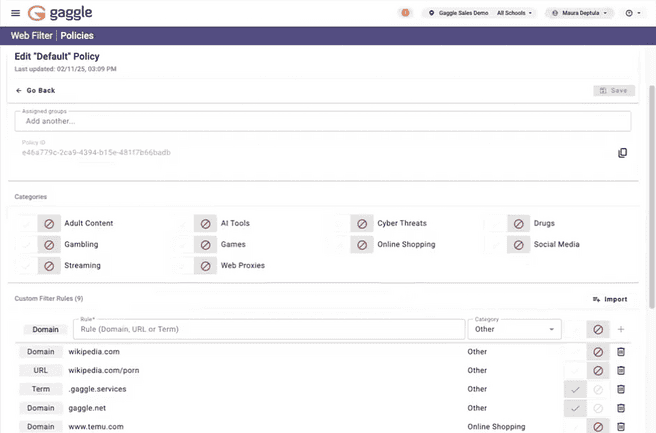This screenshot has width=656, height=433.
Task: Delete the wikipedia.com/porn URL rule
Action: pos(621,370)
